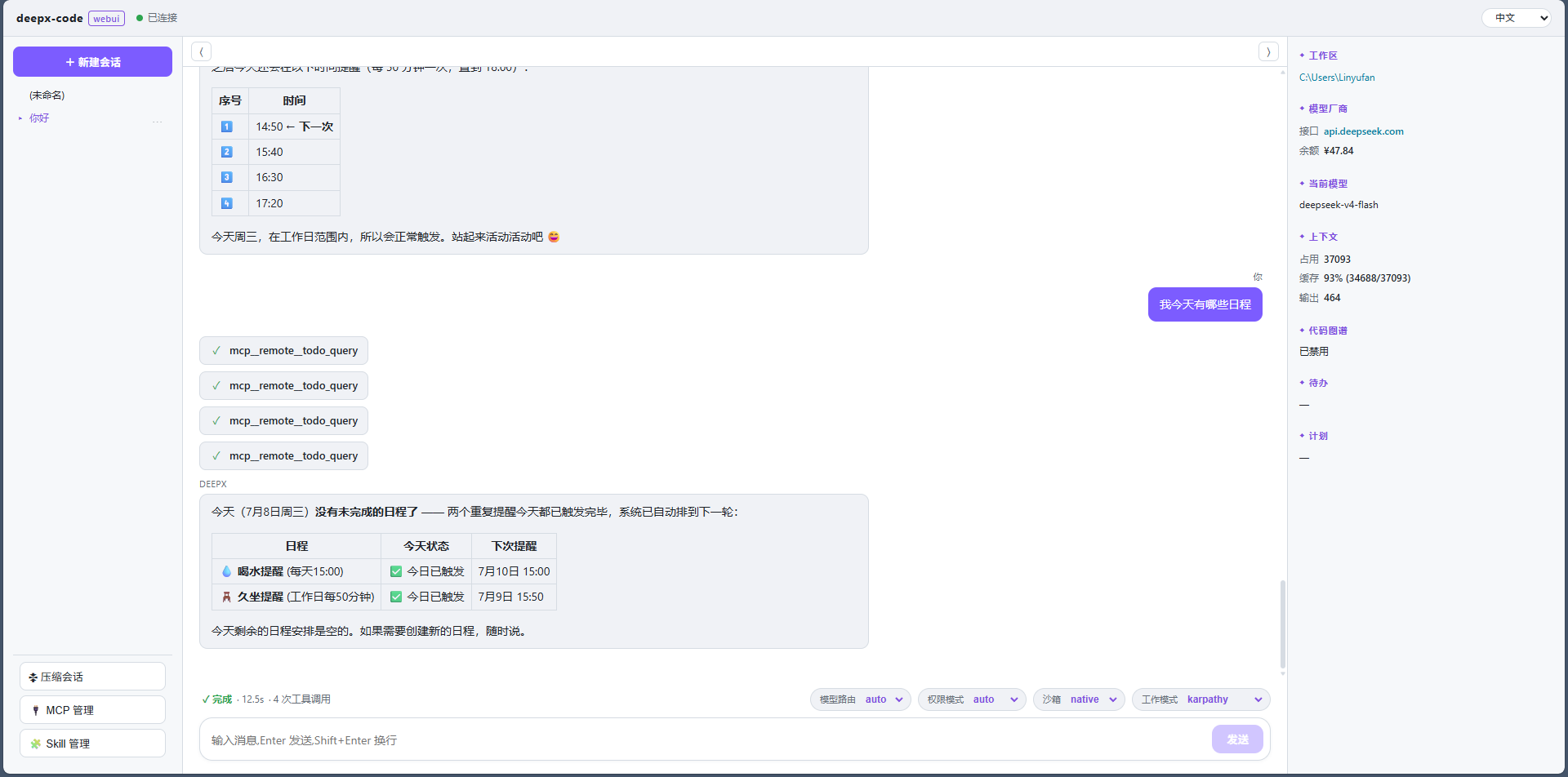Click the workspace path C:\Users\Linyufan

[x=1337, y=78]
